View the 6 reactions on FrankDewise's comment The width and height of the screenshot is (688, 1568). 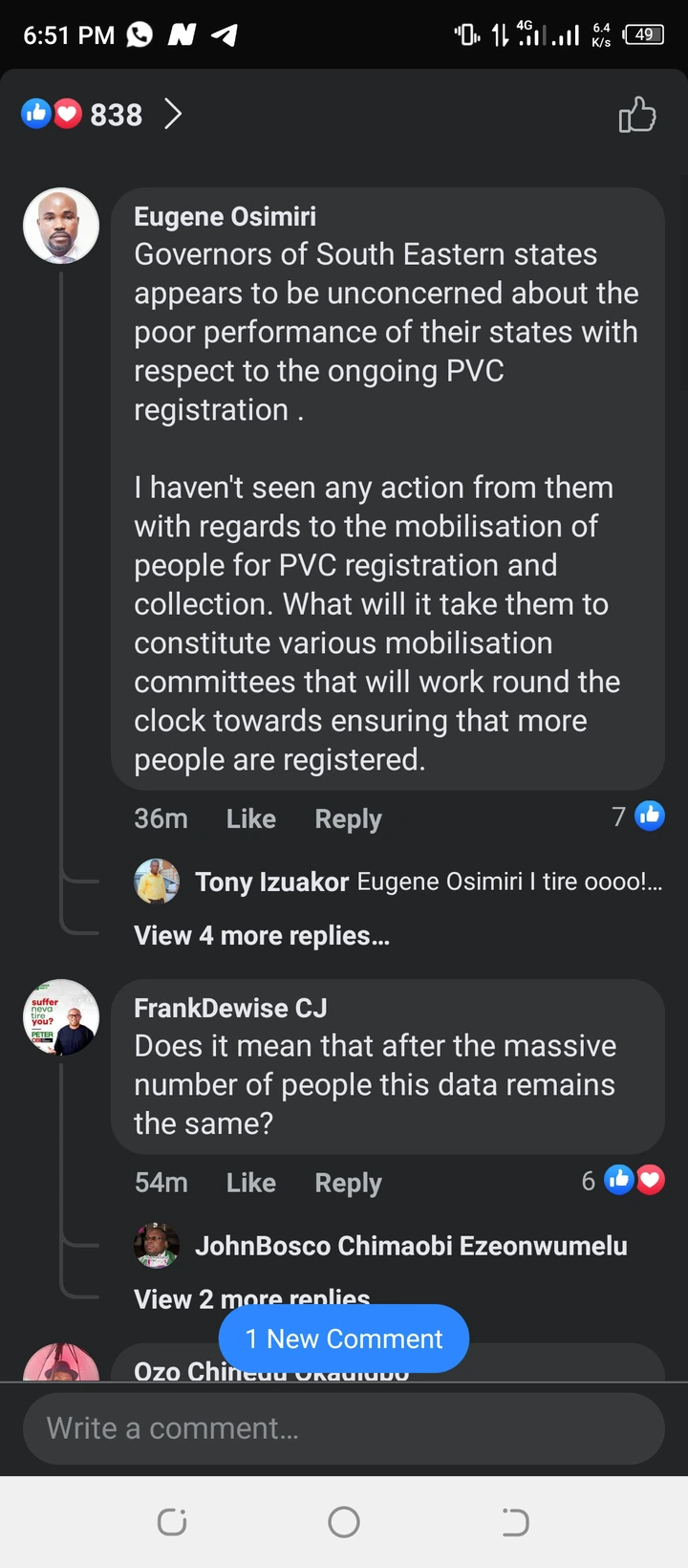coord(623,1181)
